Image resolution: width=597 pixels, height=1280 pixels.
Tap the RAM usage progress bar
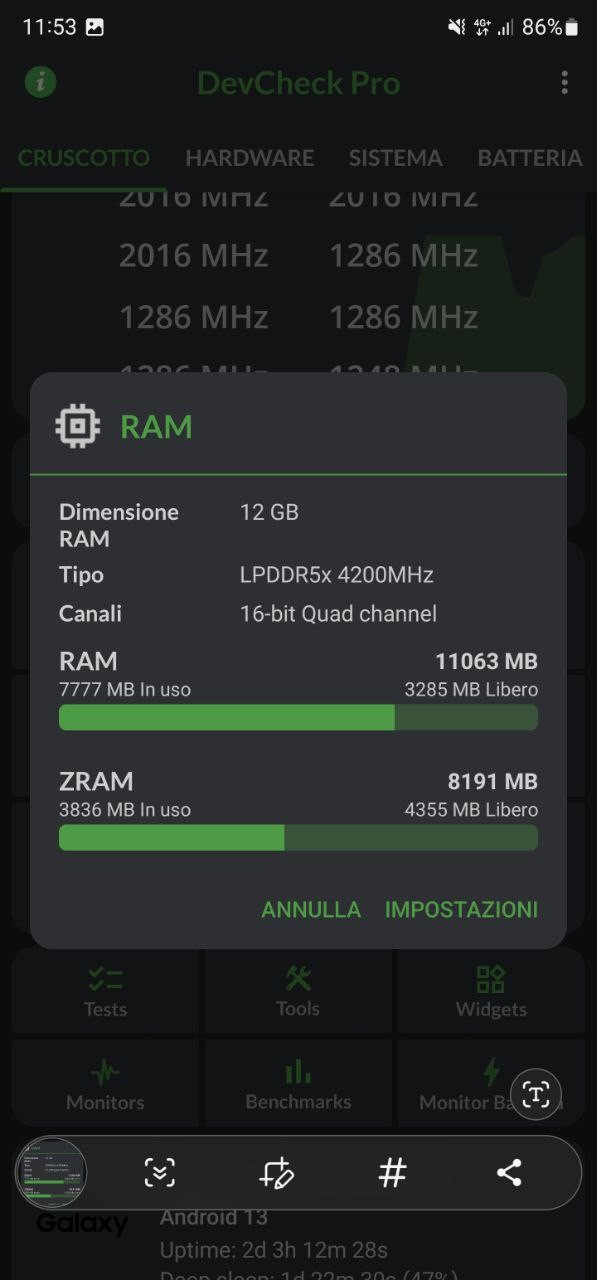click(x=298, y=717)
